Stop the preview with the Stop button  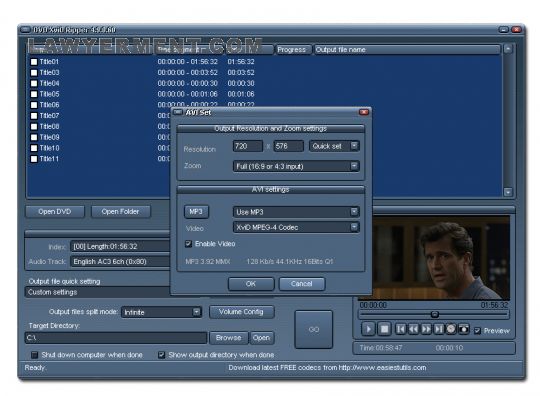[x=384, y=329]
